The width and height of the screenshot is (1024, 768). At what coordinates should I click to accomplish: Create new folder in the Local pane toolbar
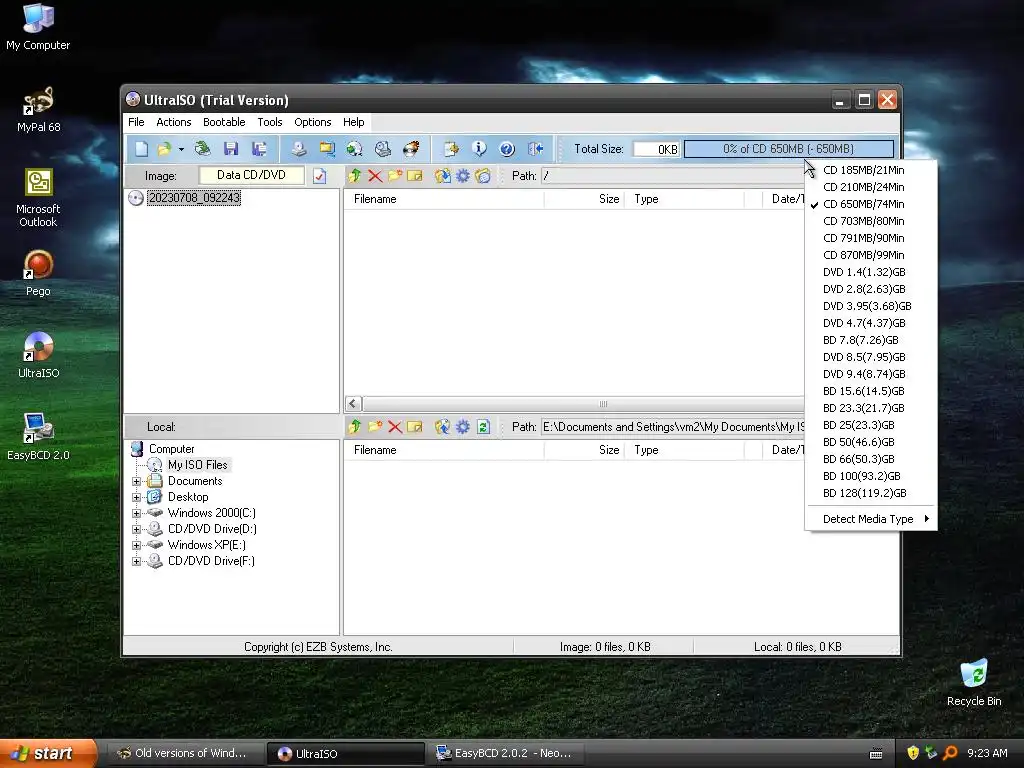pyautogui.click(x=375, y=427)
